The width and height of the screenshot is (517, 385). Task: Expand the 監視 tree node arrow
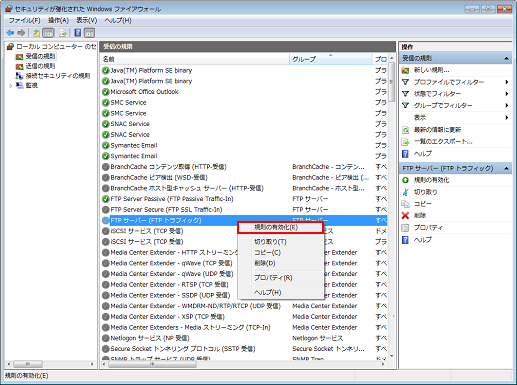[11, 86]
